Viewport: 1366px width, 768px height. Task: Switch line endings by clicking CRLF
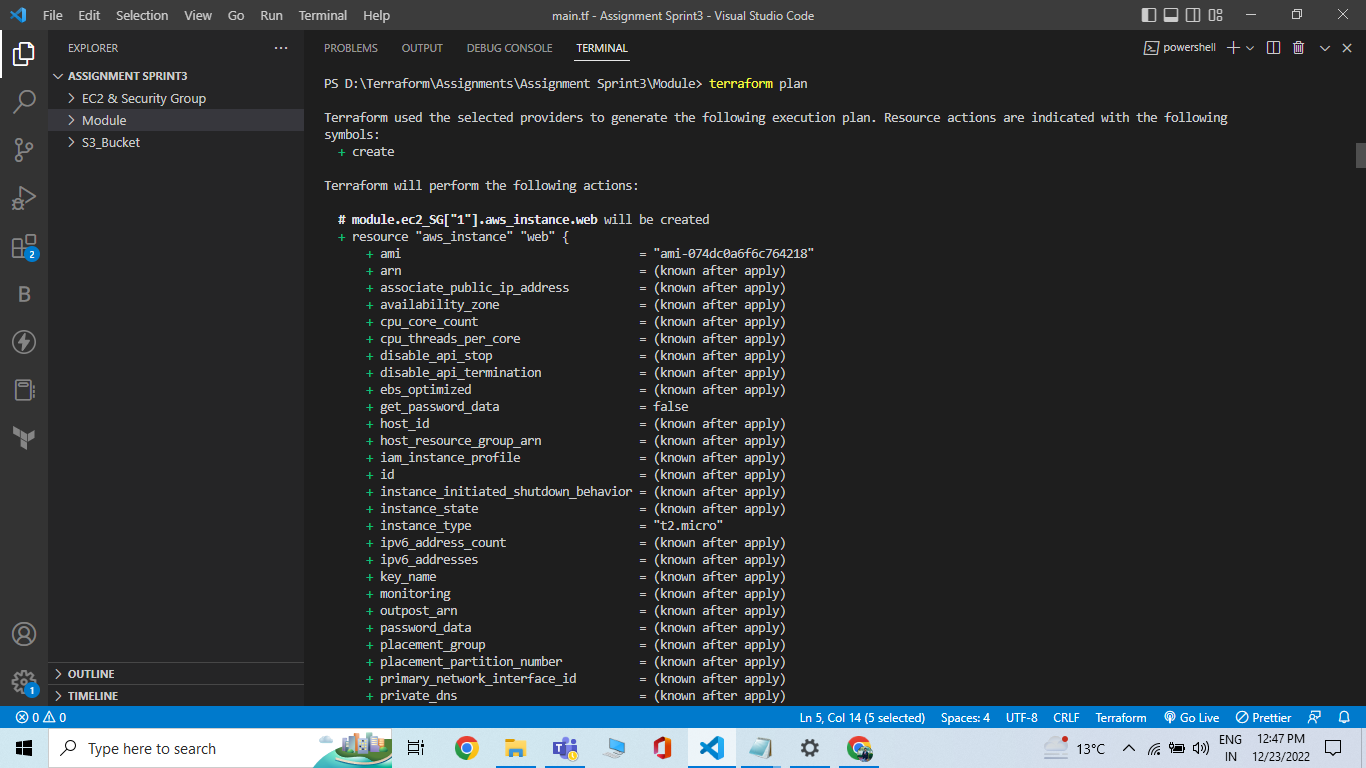click(1065, 717)
